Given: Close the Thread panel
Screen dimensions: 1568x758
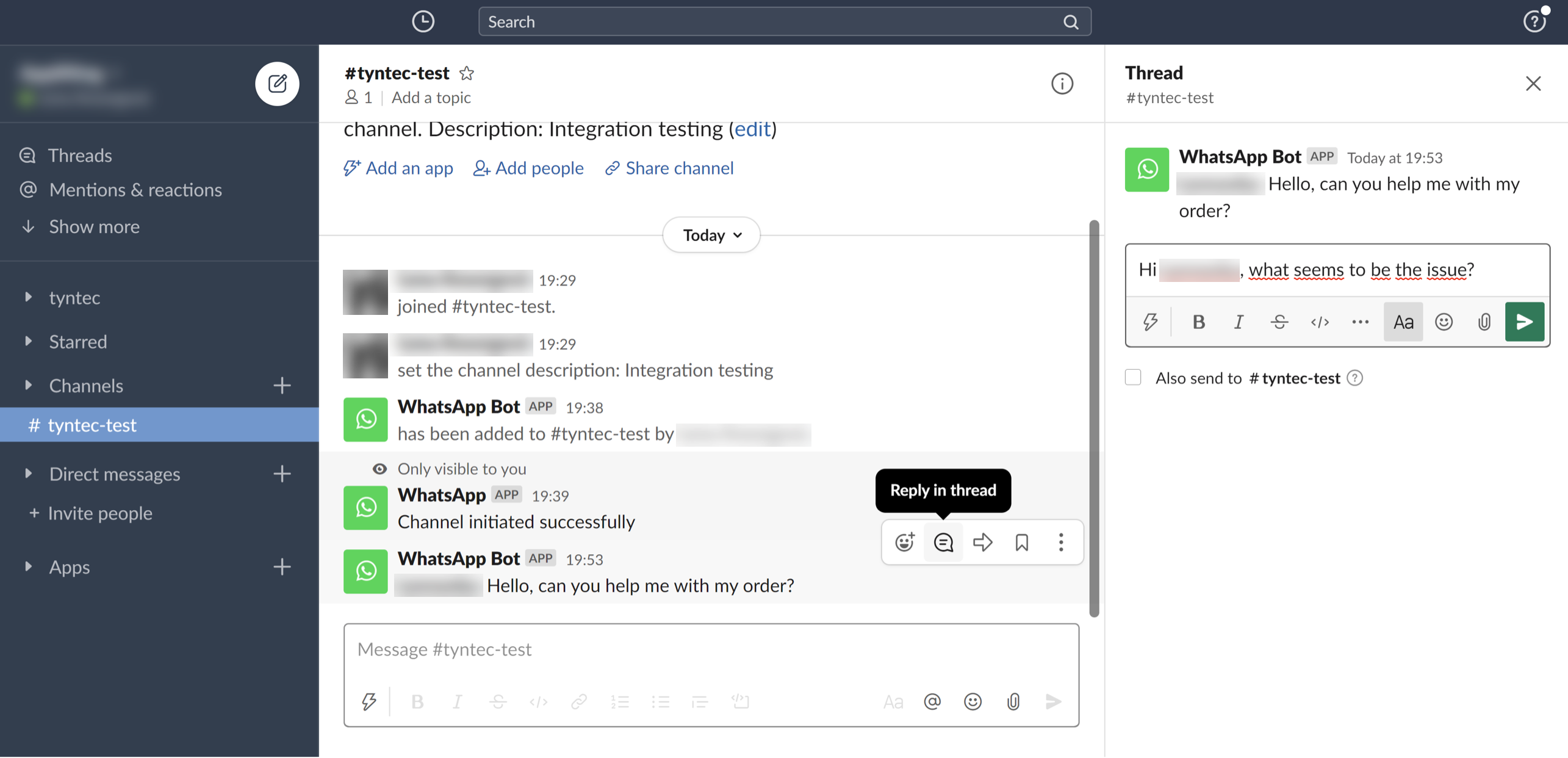Looking at the screenshot, I should [1533, 84].
